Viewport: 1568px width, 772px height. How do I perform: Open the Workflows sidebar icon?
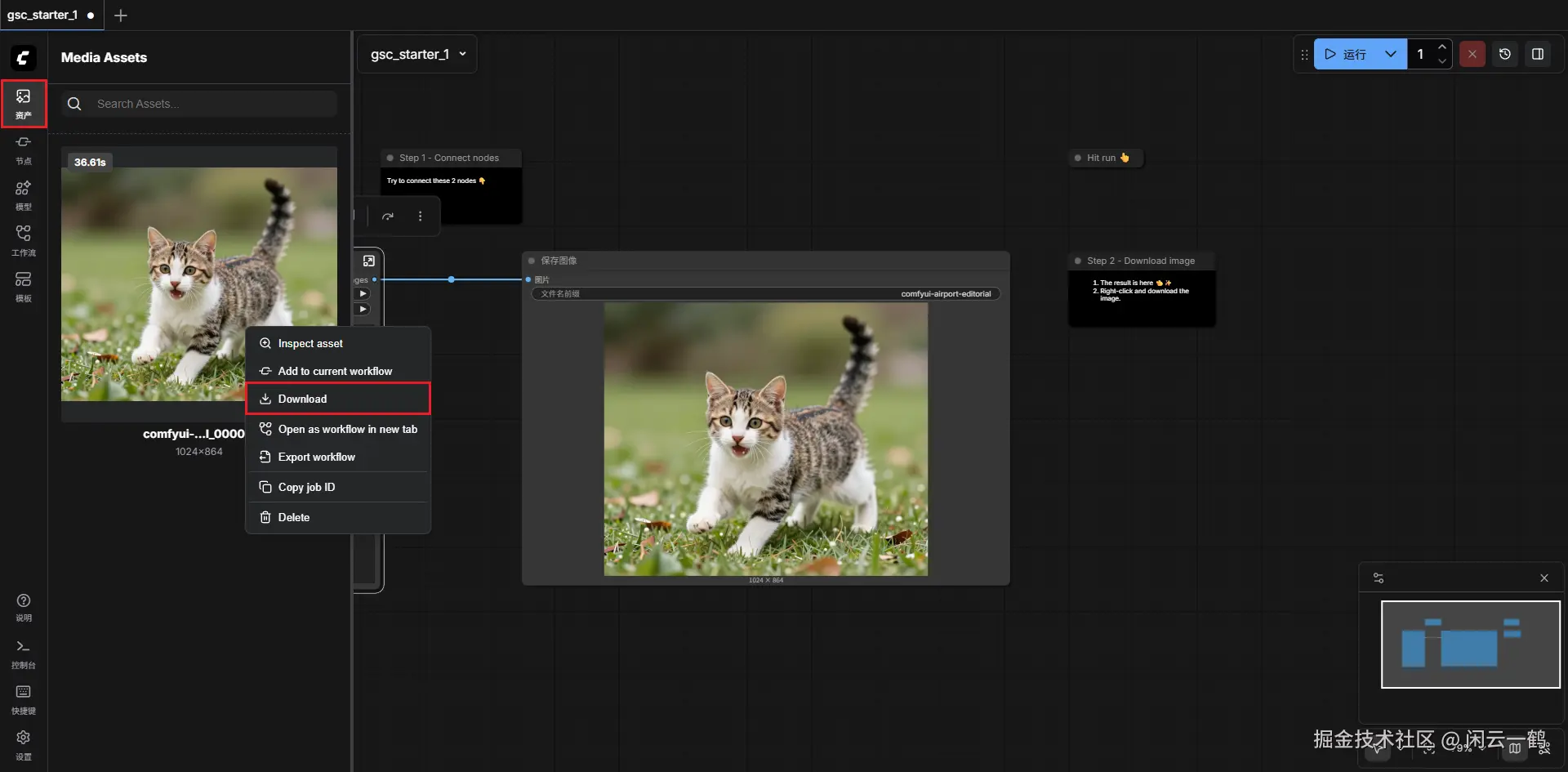click(24, 241)
